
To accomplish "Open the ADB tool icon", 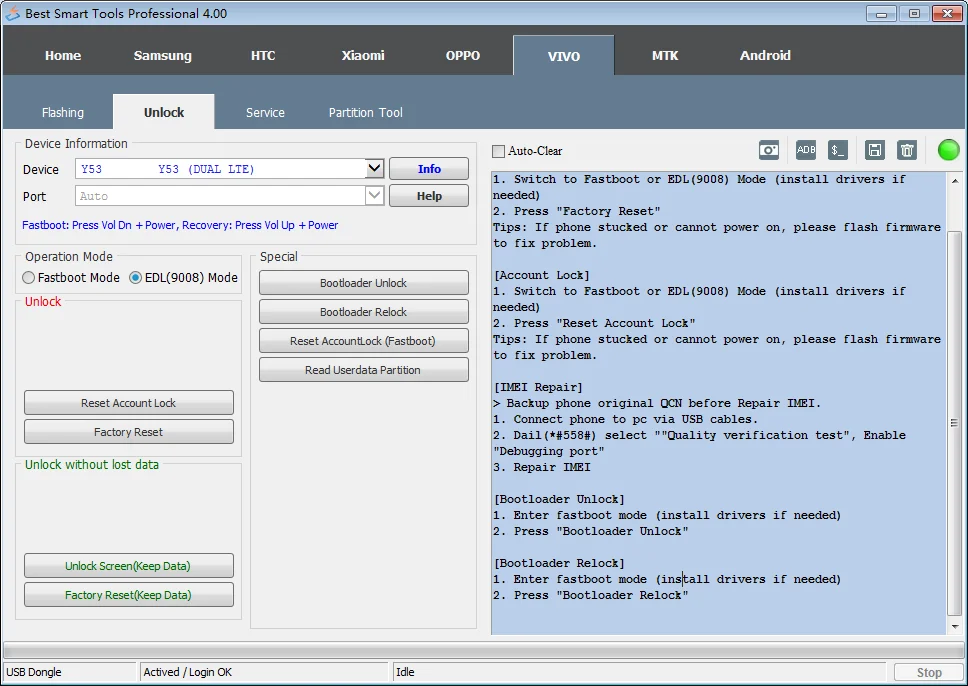I will click(x=806, y=150).
